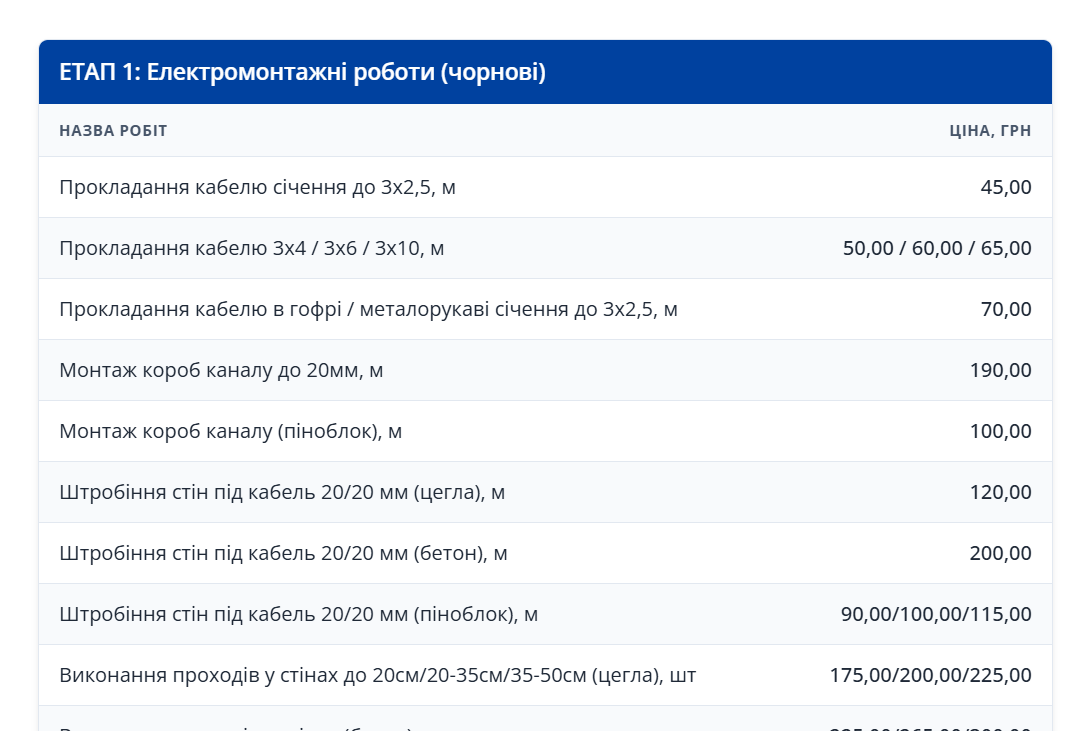1073x731 pixels.
Task: Select 'Монтаж короб каналу до 20мм, м'
Action: pyautogui.click(x=221, y=370)
